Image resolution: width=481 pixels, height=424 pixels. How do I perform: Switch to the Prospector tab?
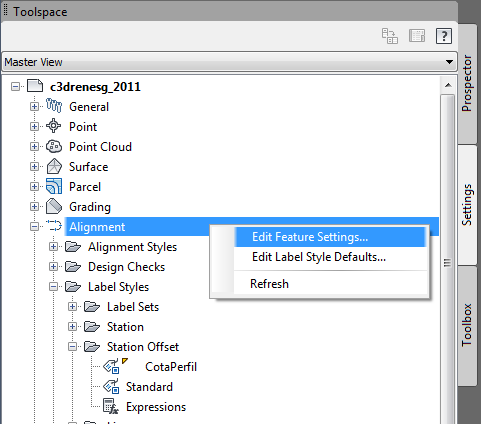click(467, 83)
